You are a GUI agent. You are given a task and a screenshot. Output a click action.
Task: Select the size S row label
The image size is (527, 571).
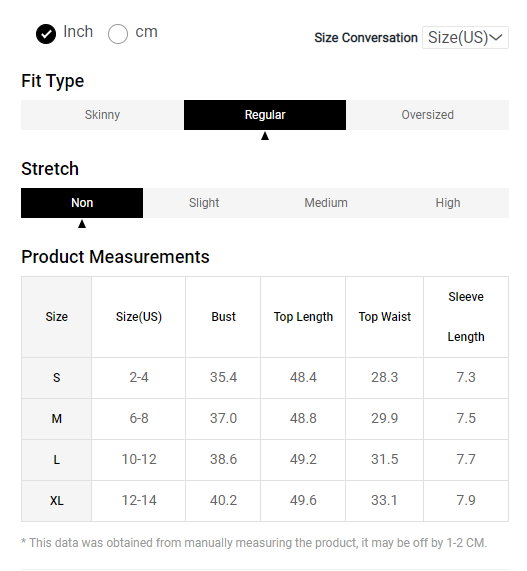coord(56,378)
